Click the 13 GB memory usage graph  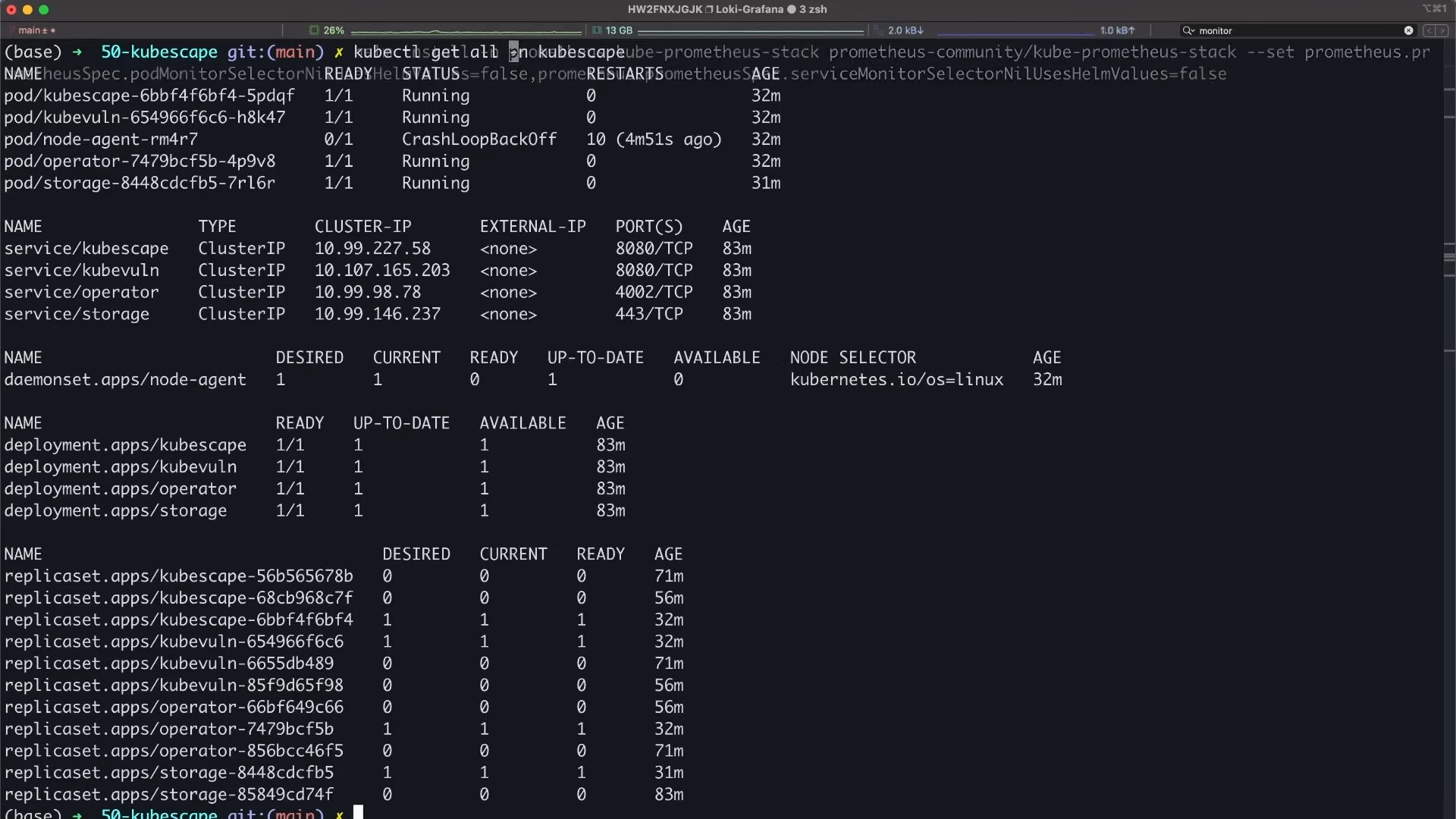tap(751, 31)
